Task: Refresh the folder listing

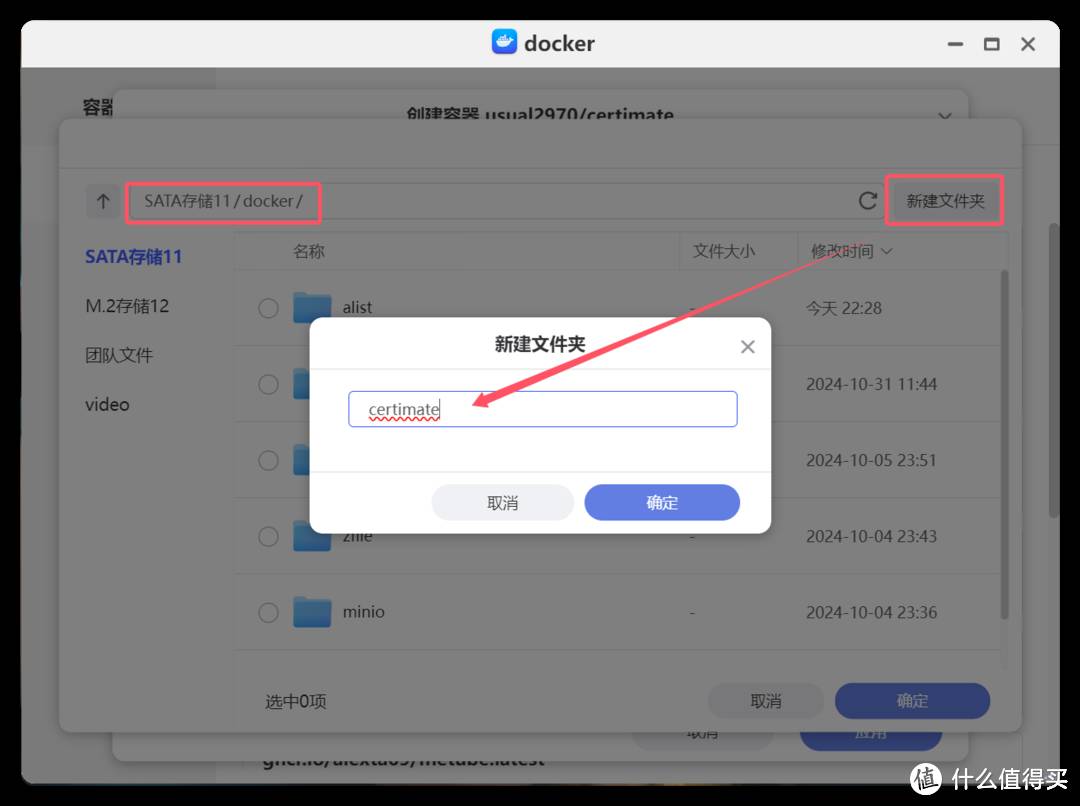Action: click(x=867, y=200)
